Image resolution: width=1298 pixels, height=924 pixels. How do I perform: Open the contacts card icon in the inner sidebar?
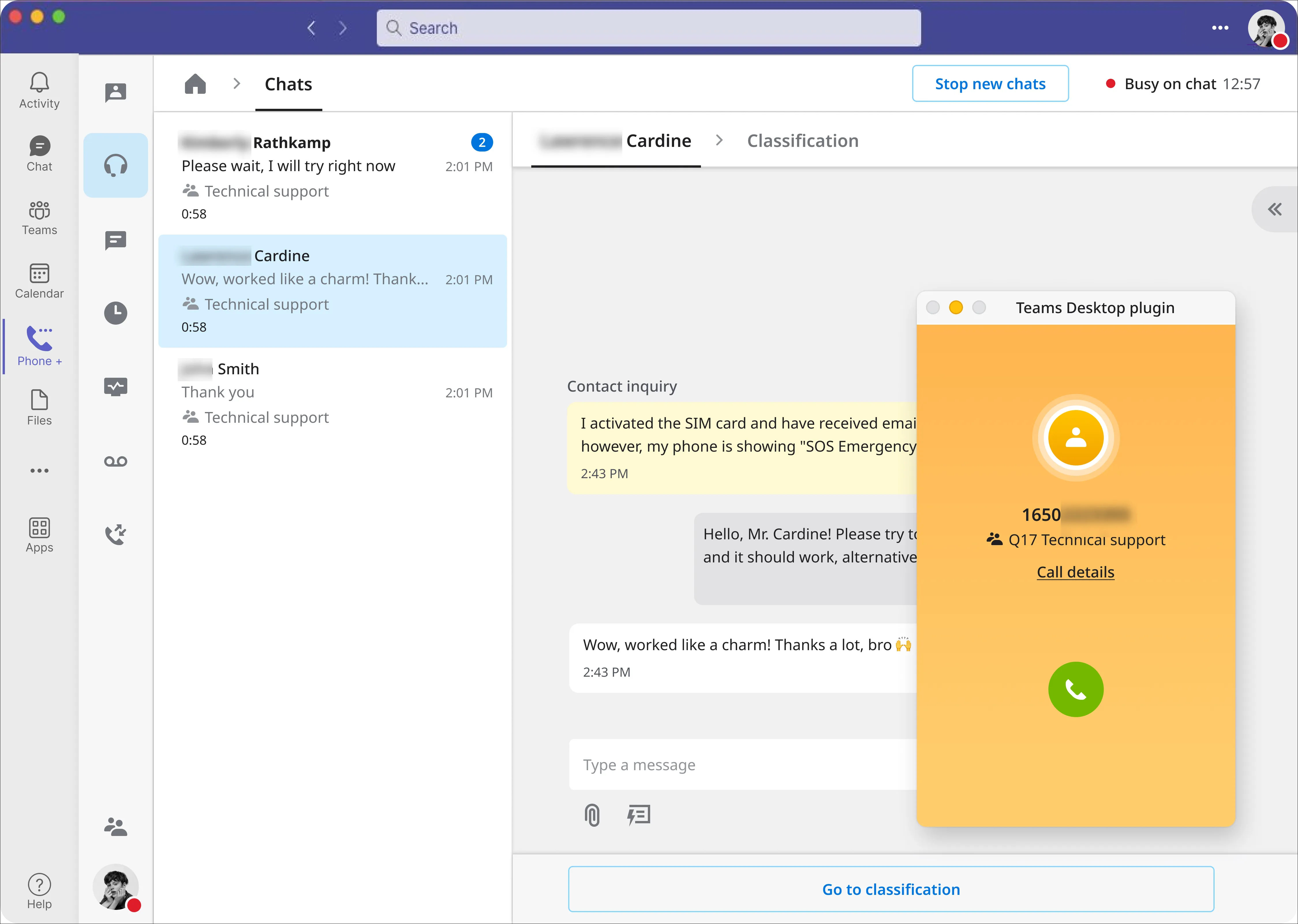(115, 92)
